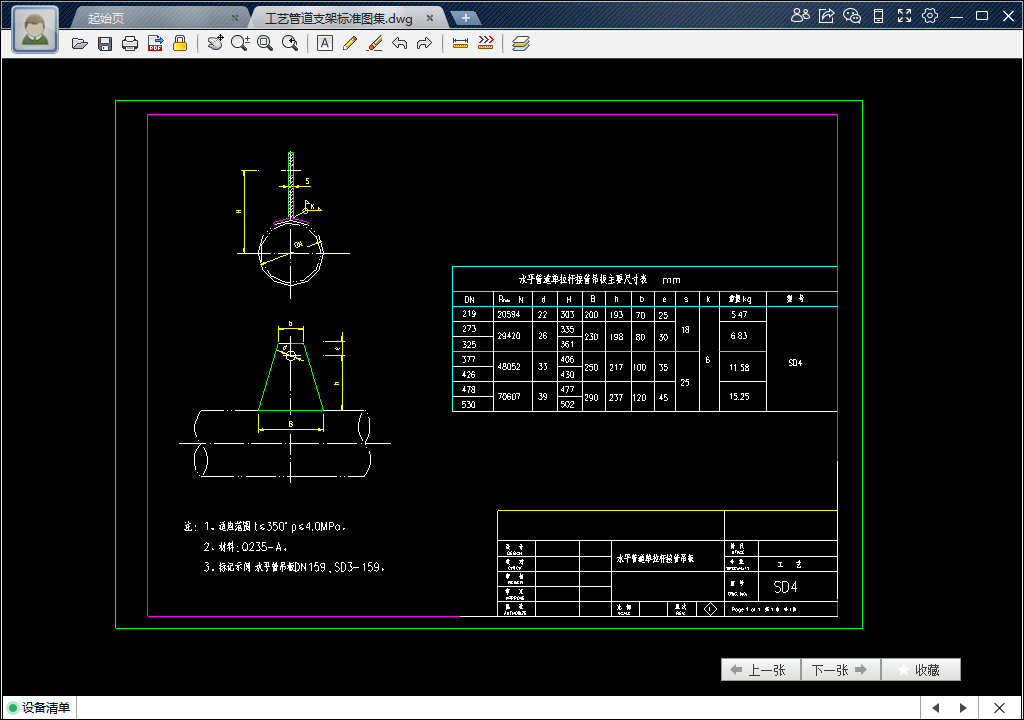This screenshot has height=720, width=1024.
Task: Save the drawing with the floppy disk icon
Action: [x=105, y=43]
